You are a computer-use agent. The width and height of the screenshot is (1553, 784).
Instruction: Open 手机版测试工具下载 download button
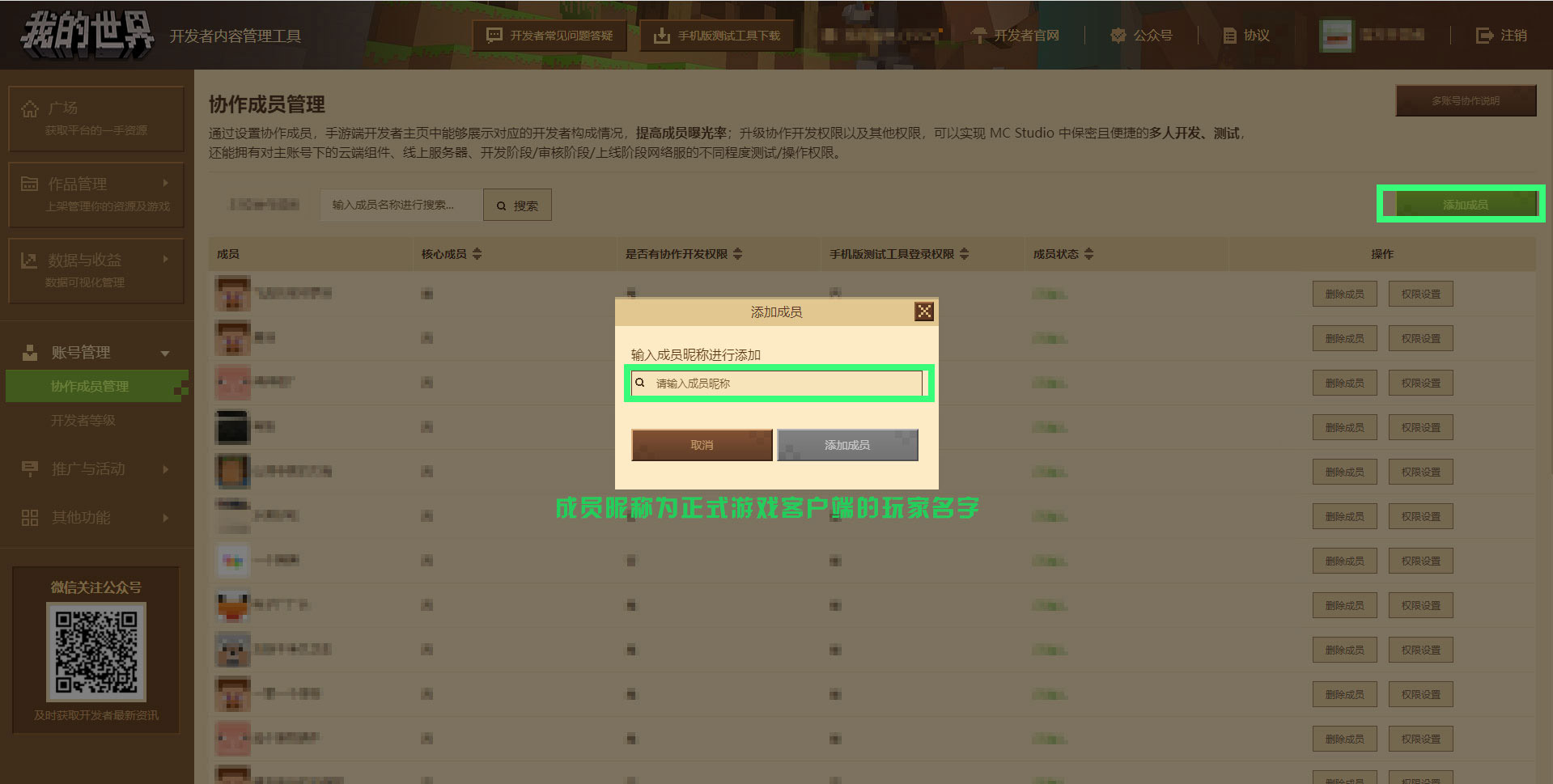pyautogui.click(x=717, y=36)
